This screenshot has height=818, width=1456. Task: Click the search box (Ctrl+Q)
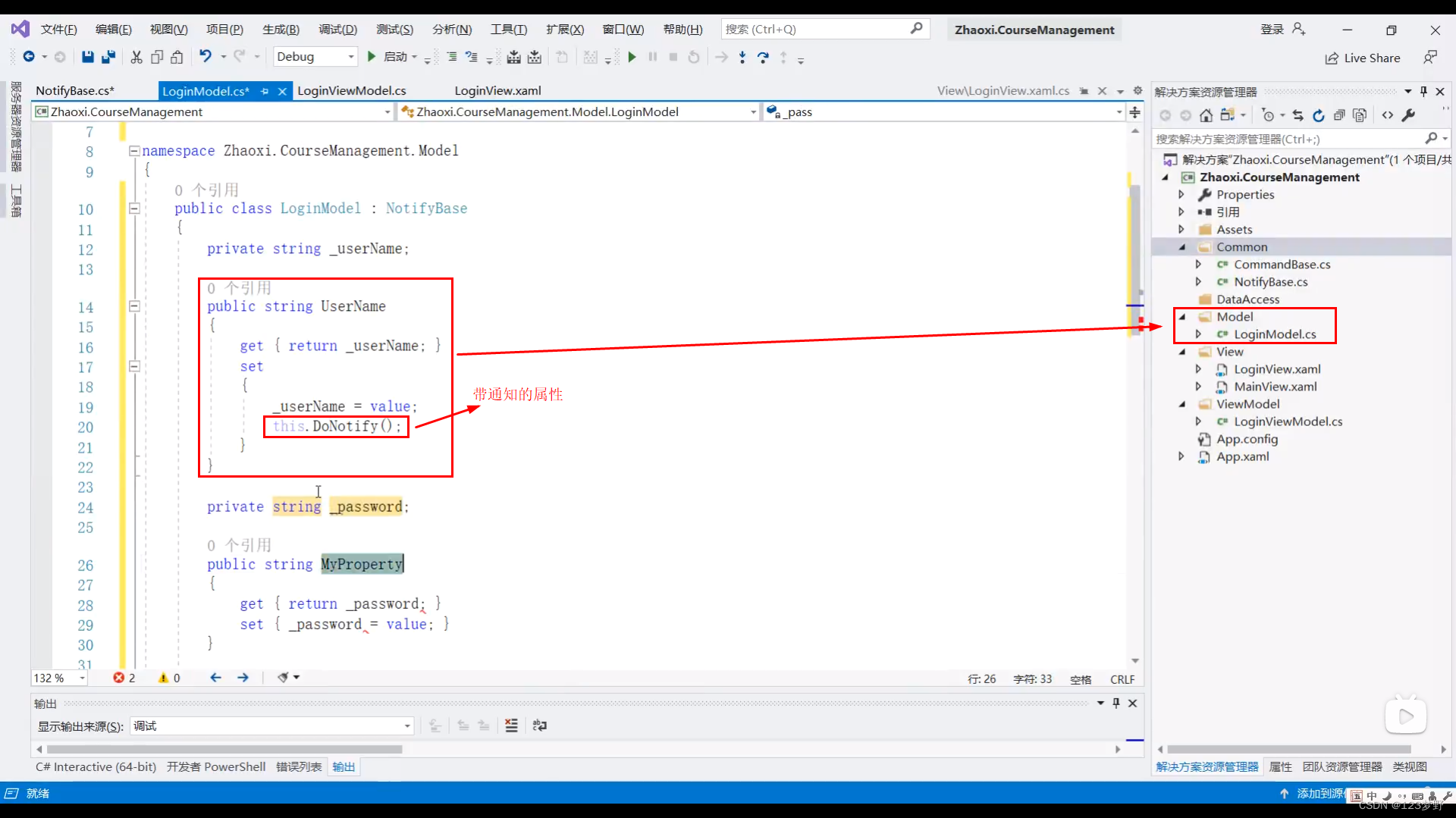click(824, 29)
